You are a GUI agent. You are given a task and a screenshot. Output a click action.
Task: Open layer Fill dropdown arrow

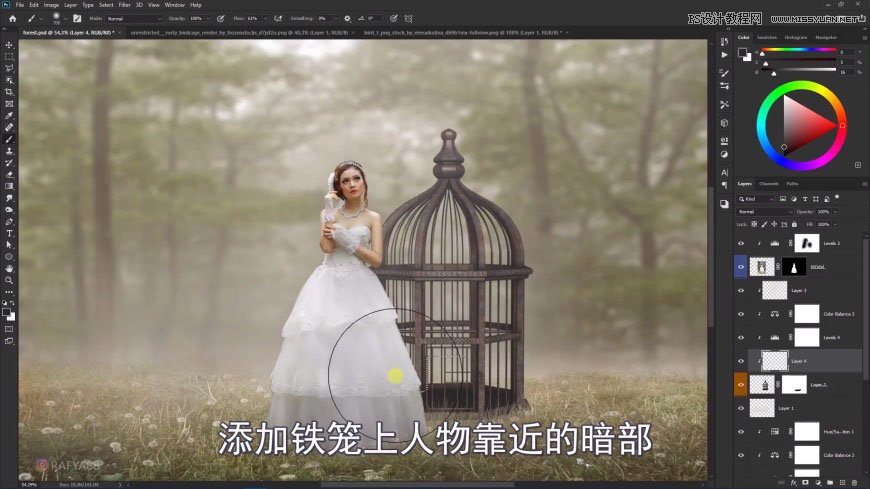pos(835,224)
